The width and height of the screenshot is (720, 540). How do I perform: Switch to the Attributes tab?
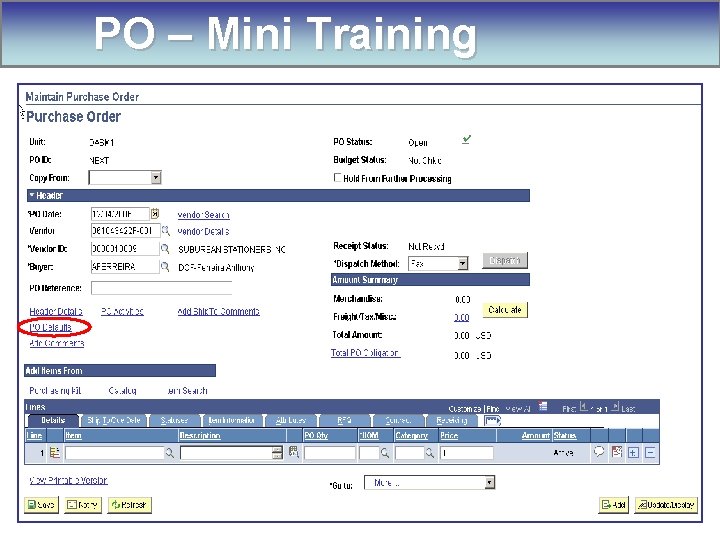coord(291,420)
